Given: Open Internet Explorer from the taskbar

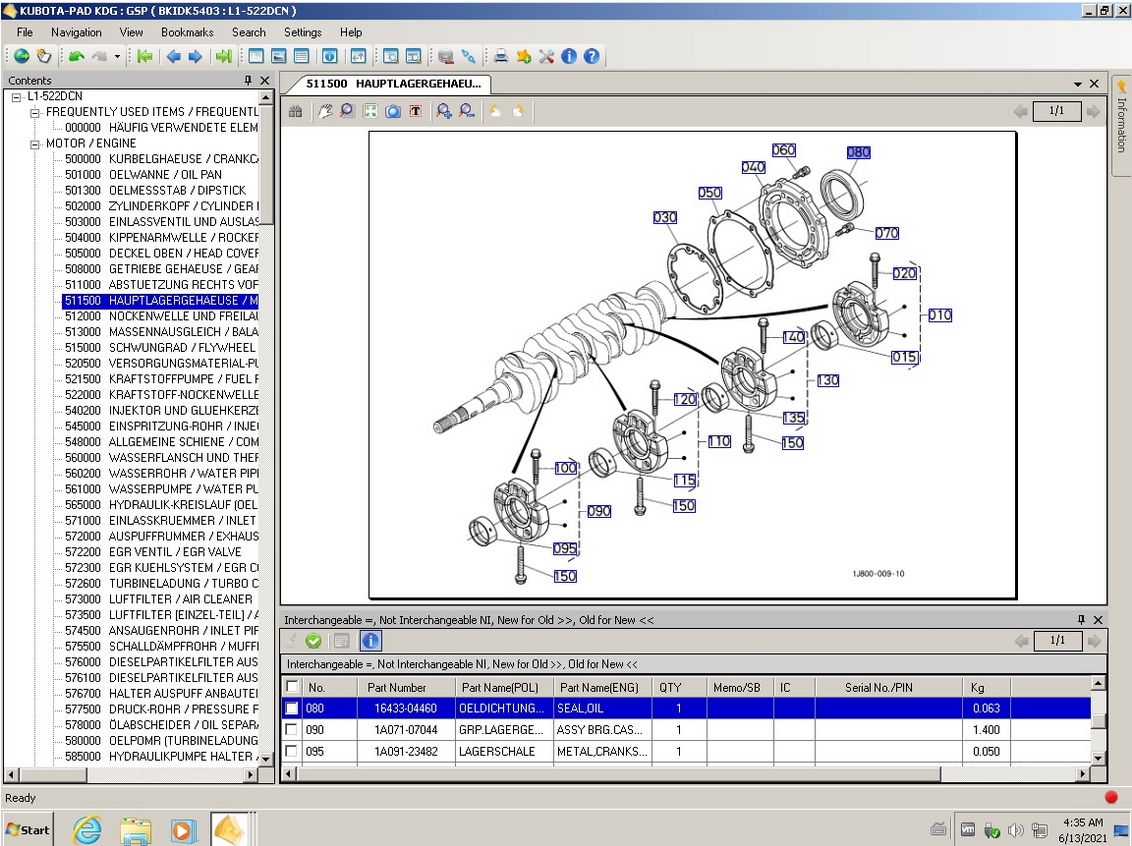Looking at the screenshot, I should point(87,829).
